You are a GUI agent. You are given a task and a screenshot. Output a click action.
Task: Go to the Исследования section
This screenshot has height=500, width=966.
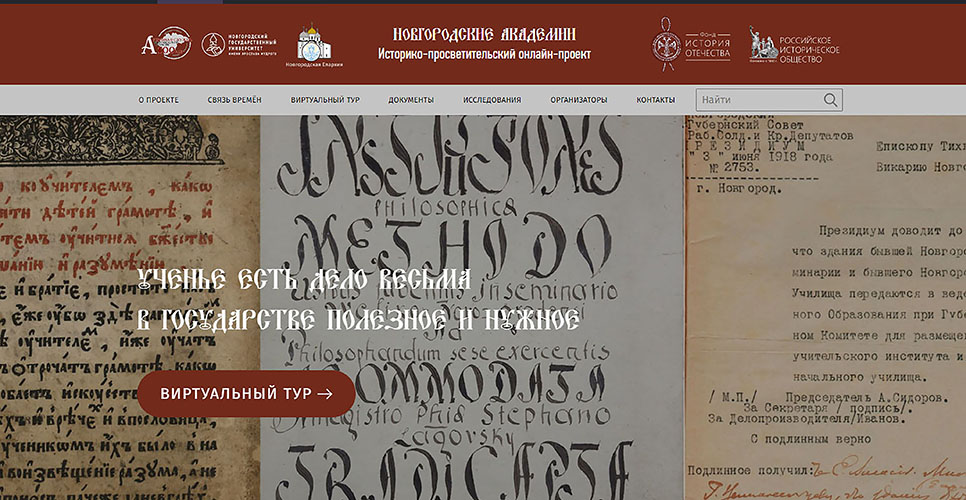[x=492, y=100]
